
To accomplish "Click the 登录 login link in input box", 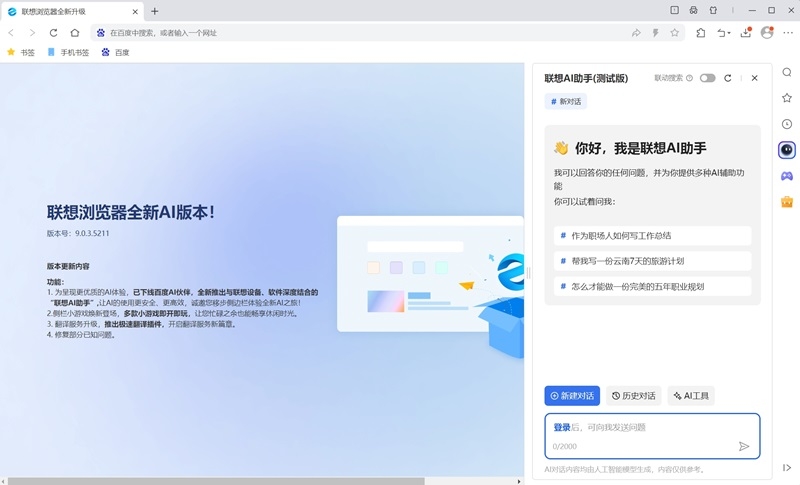I will (x=562, y=427).
